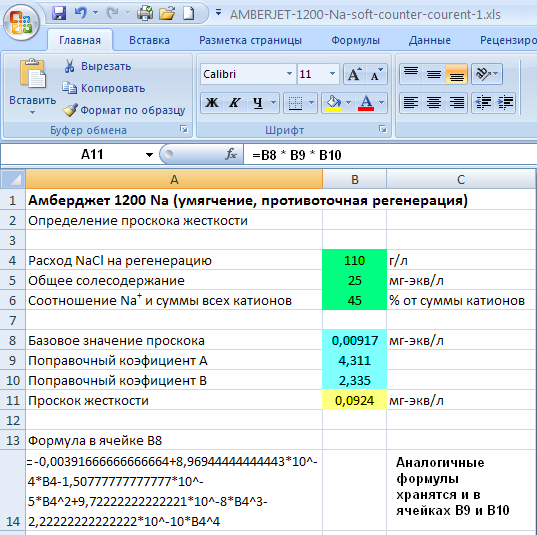Screen dimensions: 537x535
Task: Click the Name Box showing A11
Action: [78, 154]
